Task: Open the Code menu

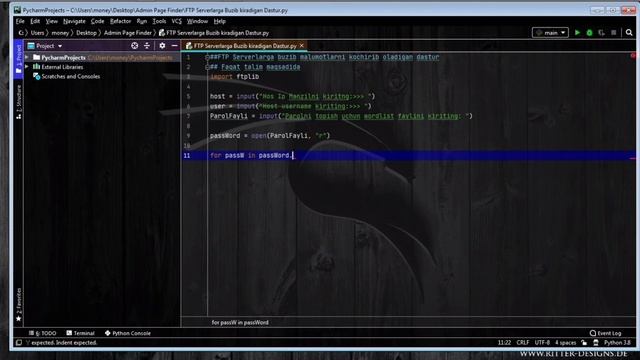Action: tap(98, 21)
